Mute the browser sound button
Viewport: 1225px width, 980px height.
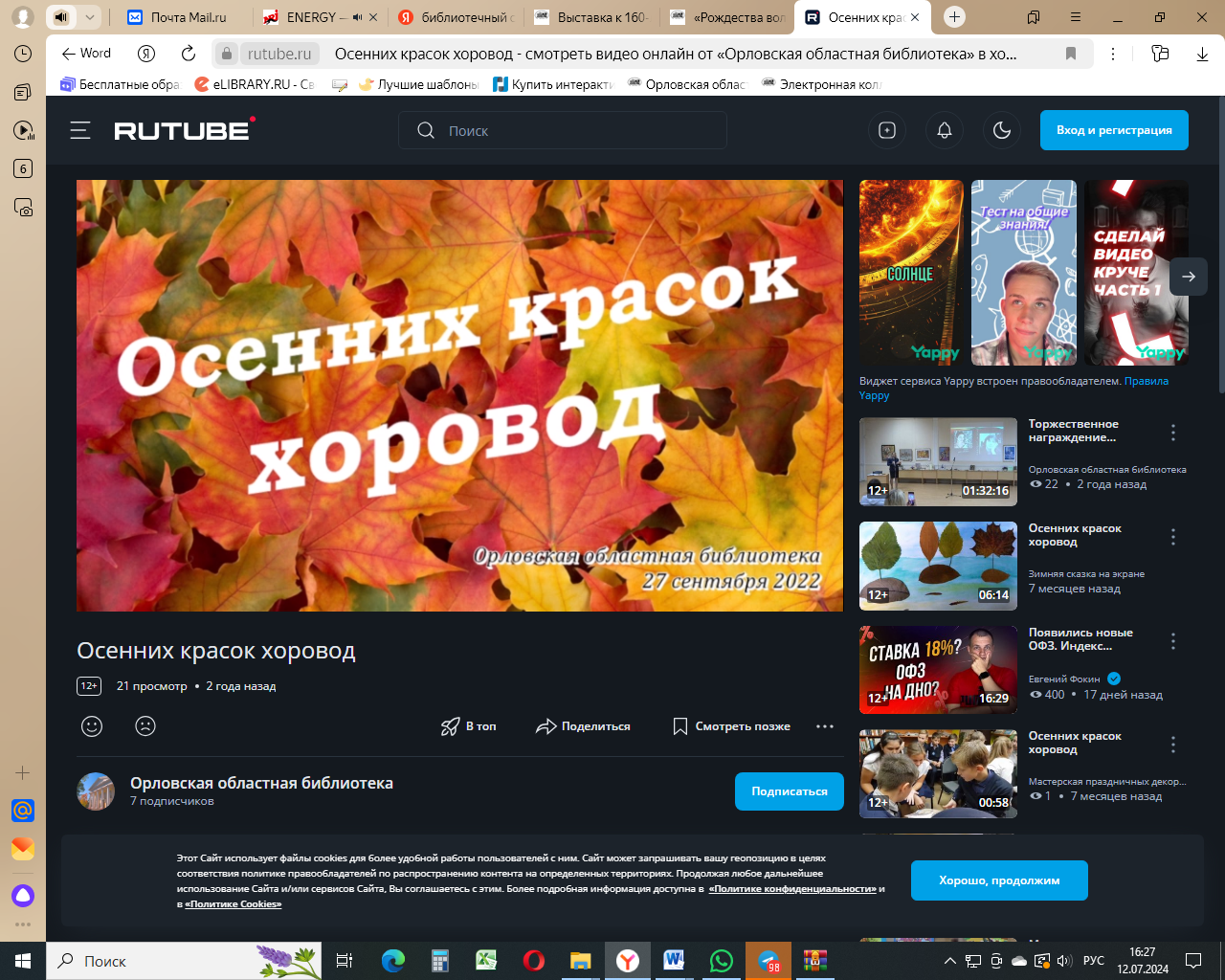61,17
